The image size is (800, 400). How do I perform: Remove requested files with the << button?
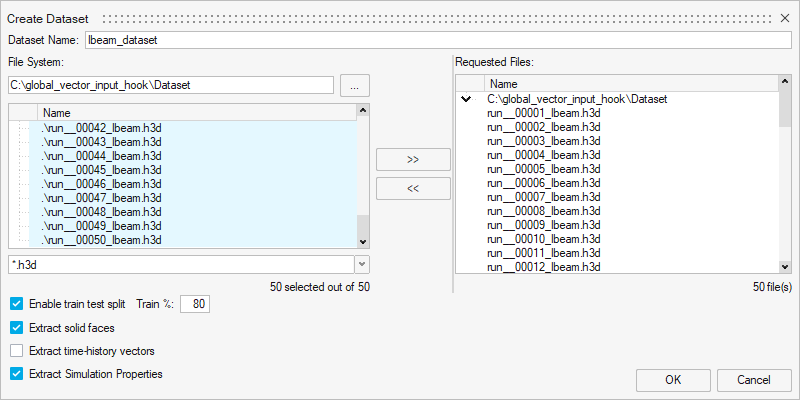coord(413,189)
